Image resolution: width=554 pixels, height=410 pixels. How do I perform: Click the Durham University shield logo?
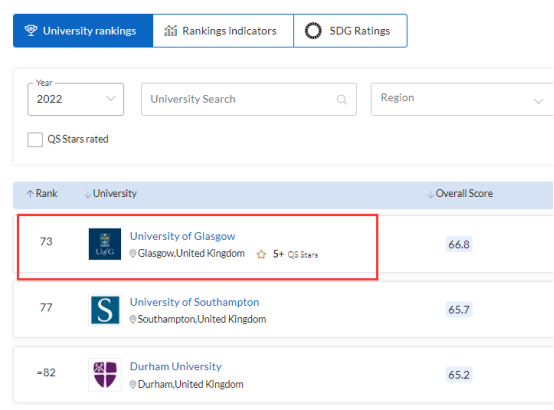105,375
